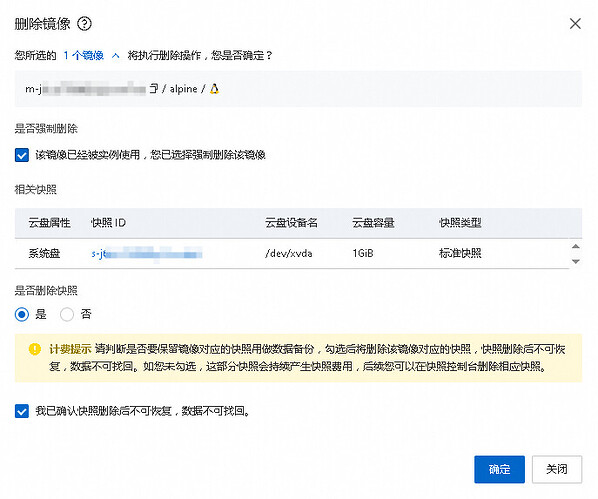The width and height of the screenshot is (598, 499).
Task: Open the 1个镜像 link
Action: pyautogui.click(x=84, y=56)
